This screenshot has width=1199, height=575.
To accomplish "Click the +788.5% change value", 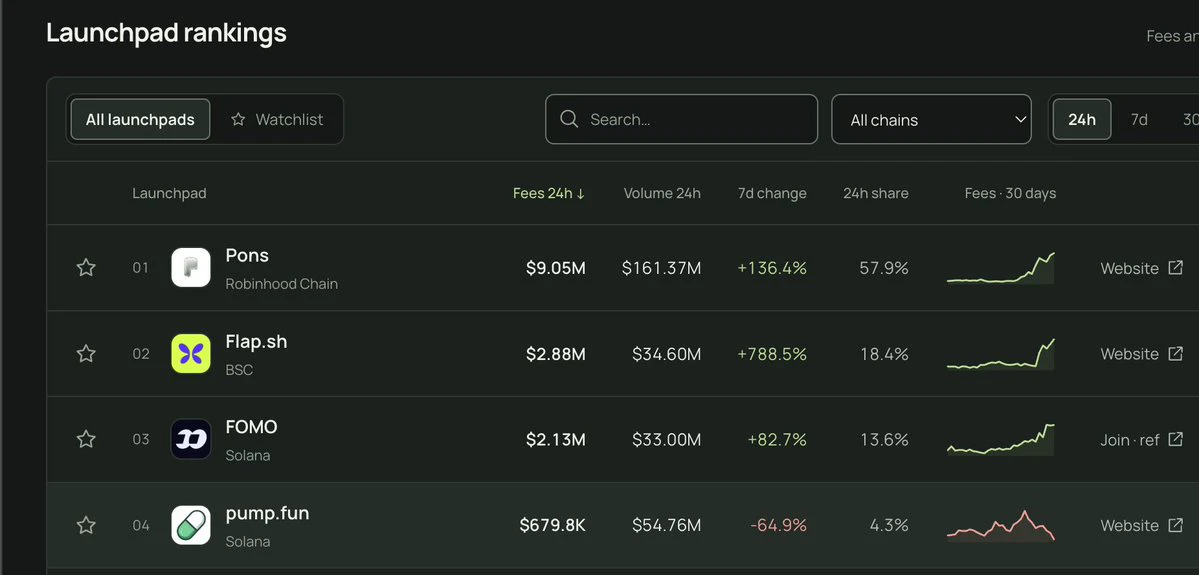I will 772,354.
